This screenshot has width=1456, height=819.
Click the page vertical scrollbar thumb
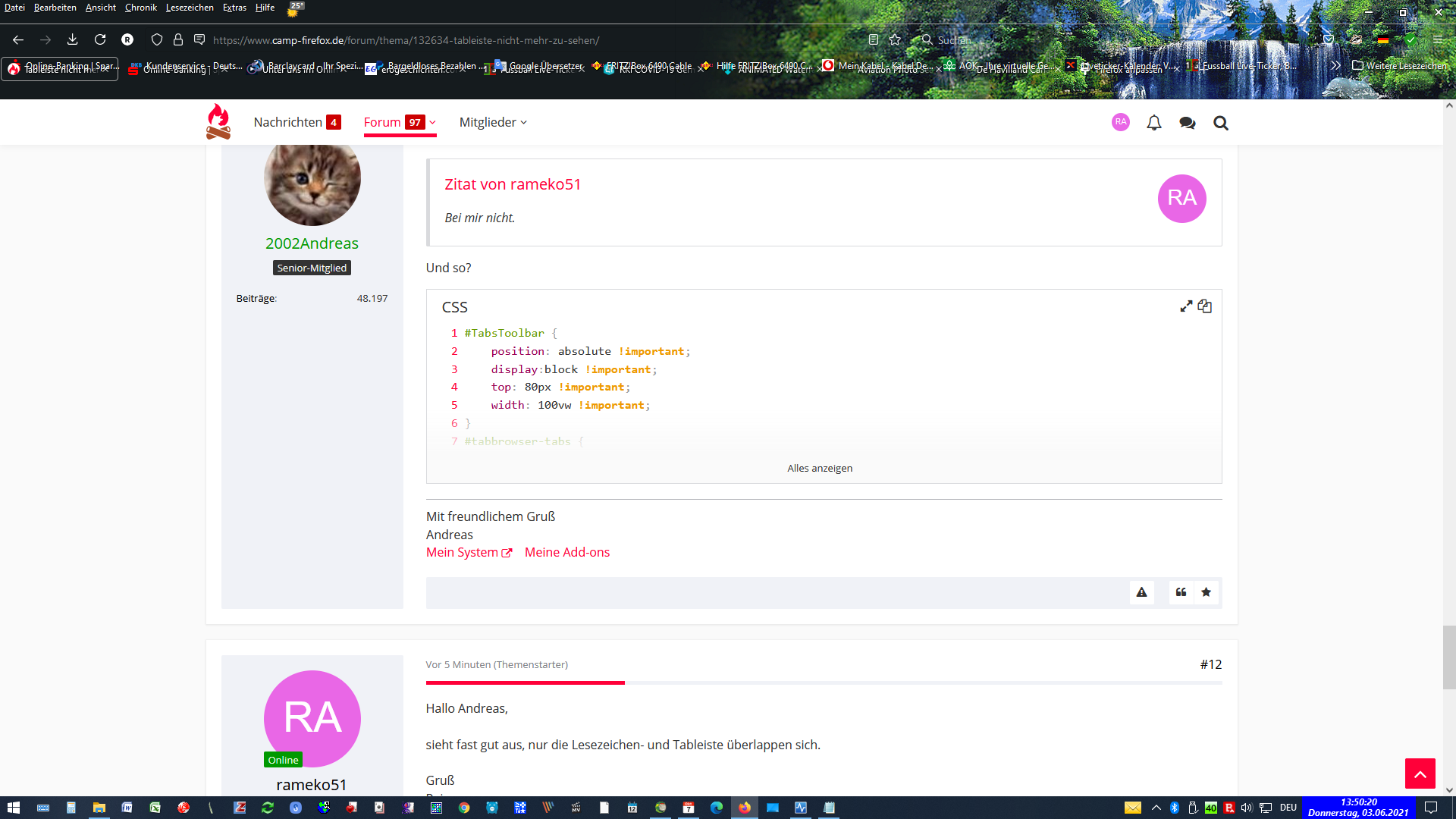[x=1448, y=657]
